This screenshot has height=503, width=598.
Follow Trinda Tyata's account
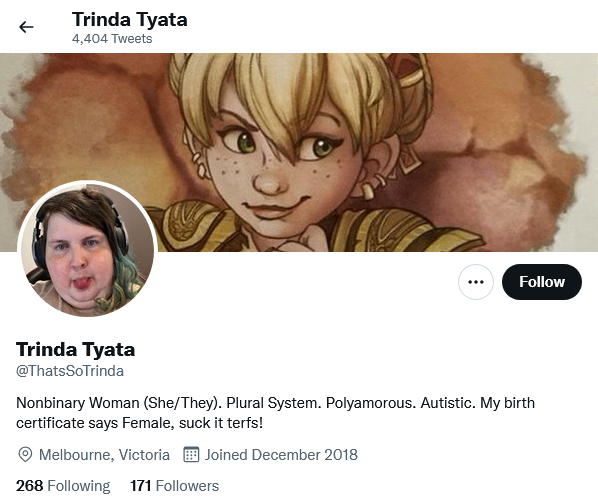[x=542, y=282]
